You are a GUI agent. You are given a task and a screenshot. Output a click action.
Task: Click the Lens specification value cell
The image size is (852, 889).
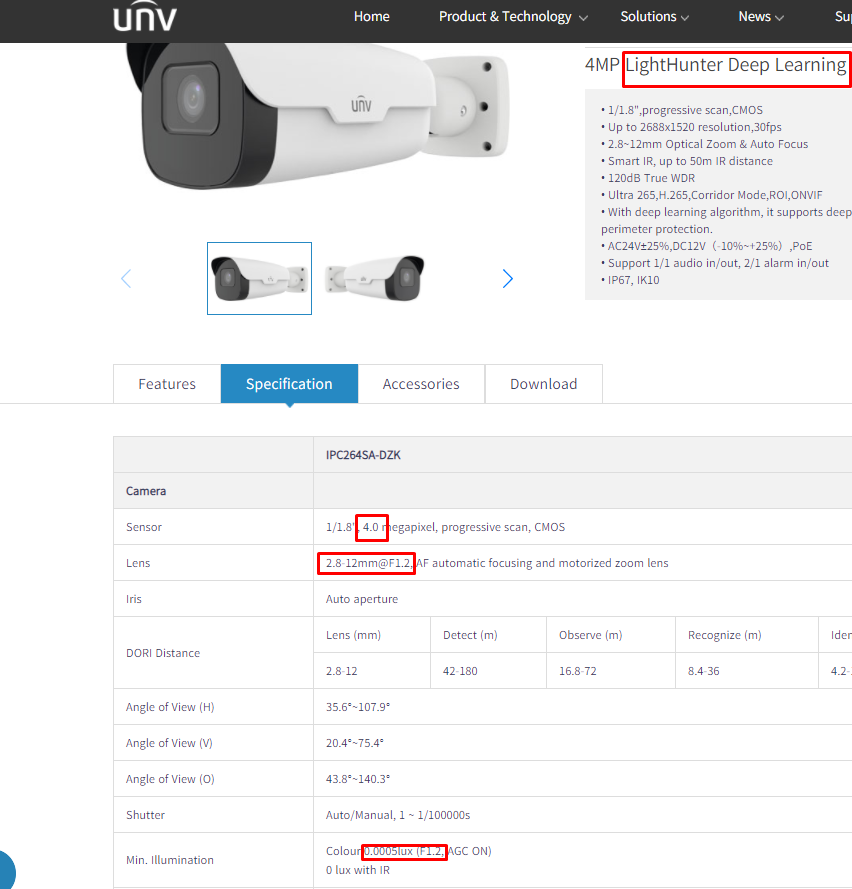(583, 563)
